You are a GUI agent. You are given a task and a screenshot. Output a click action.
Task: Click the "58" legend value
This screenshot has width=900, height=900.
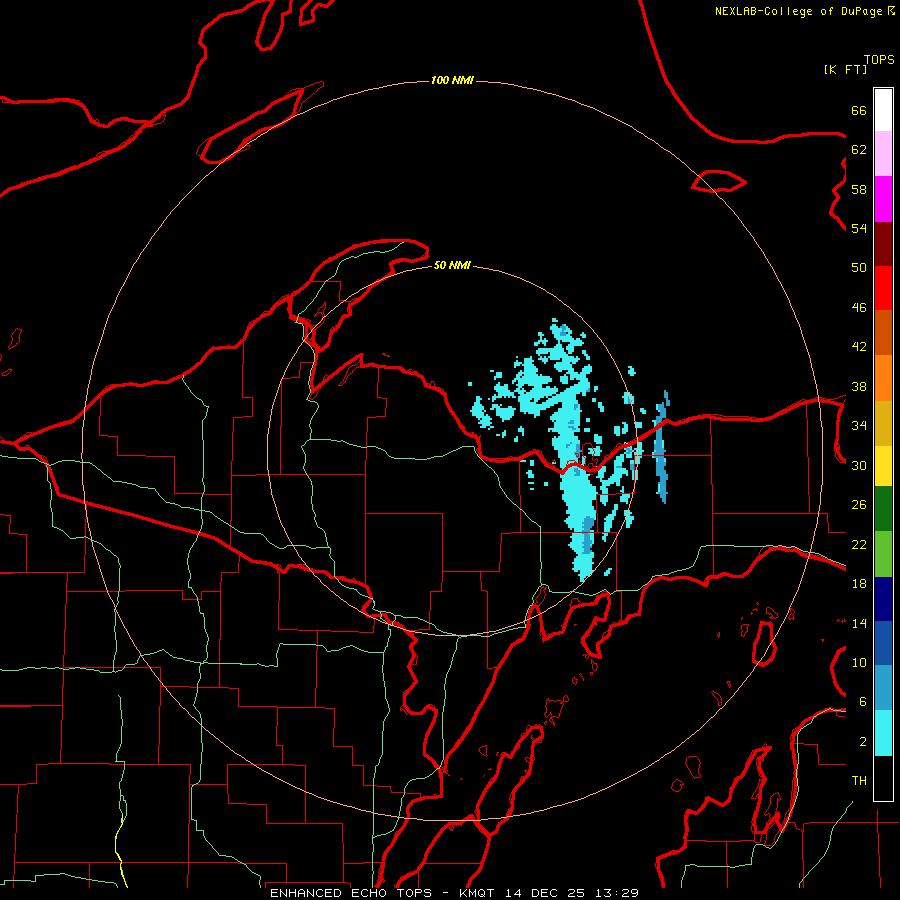(859, 189)
